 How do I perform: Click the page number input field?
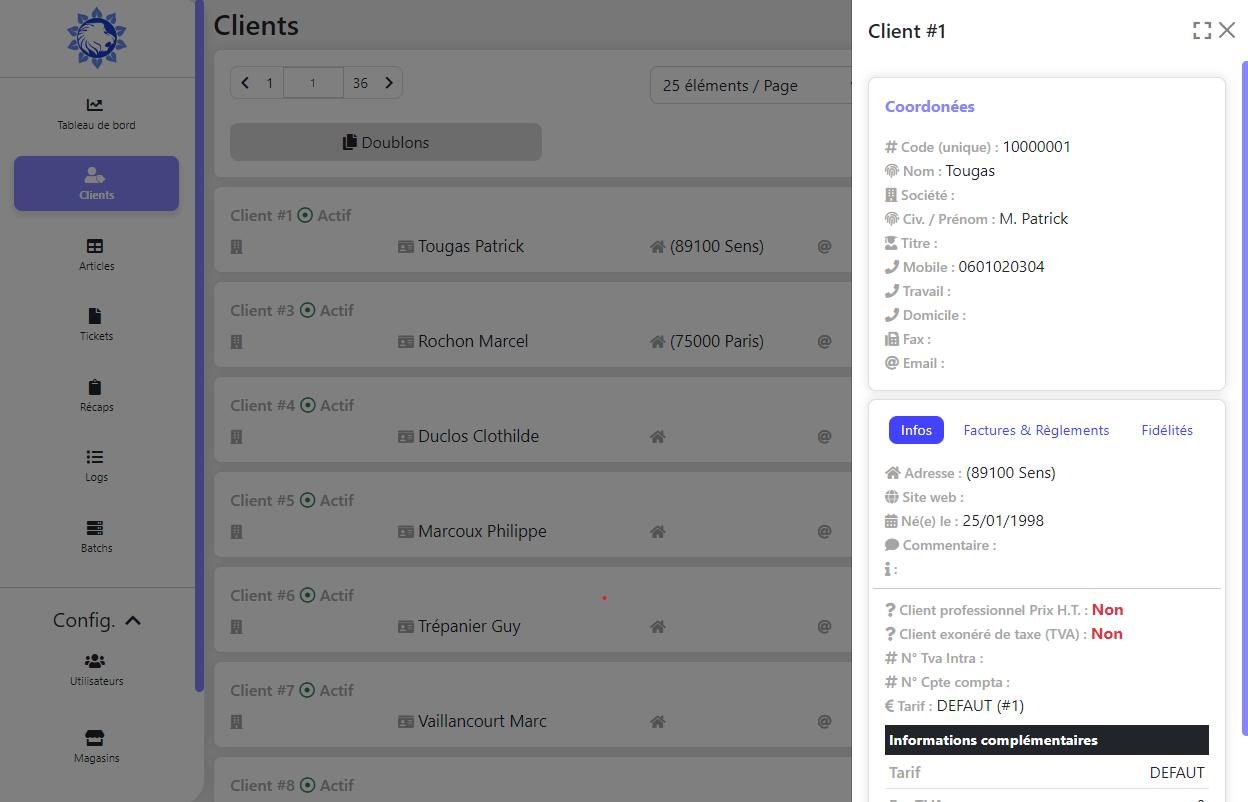313,83
